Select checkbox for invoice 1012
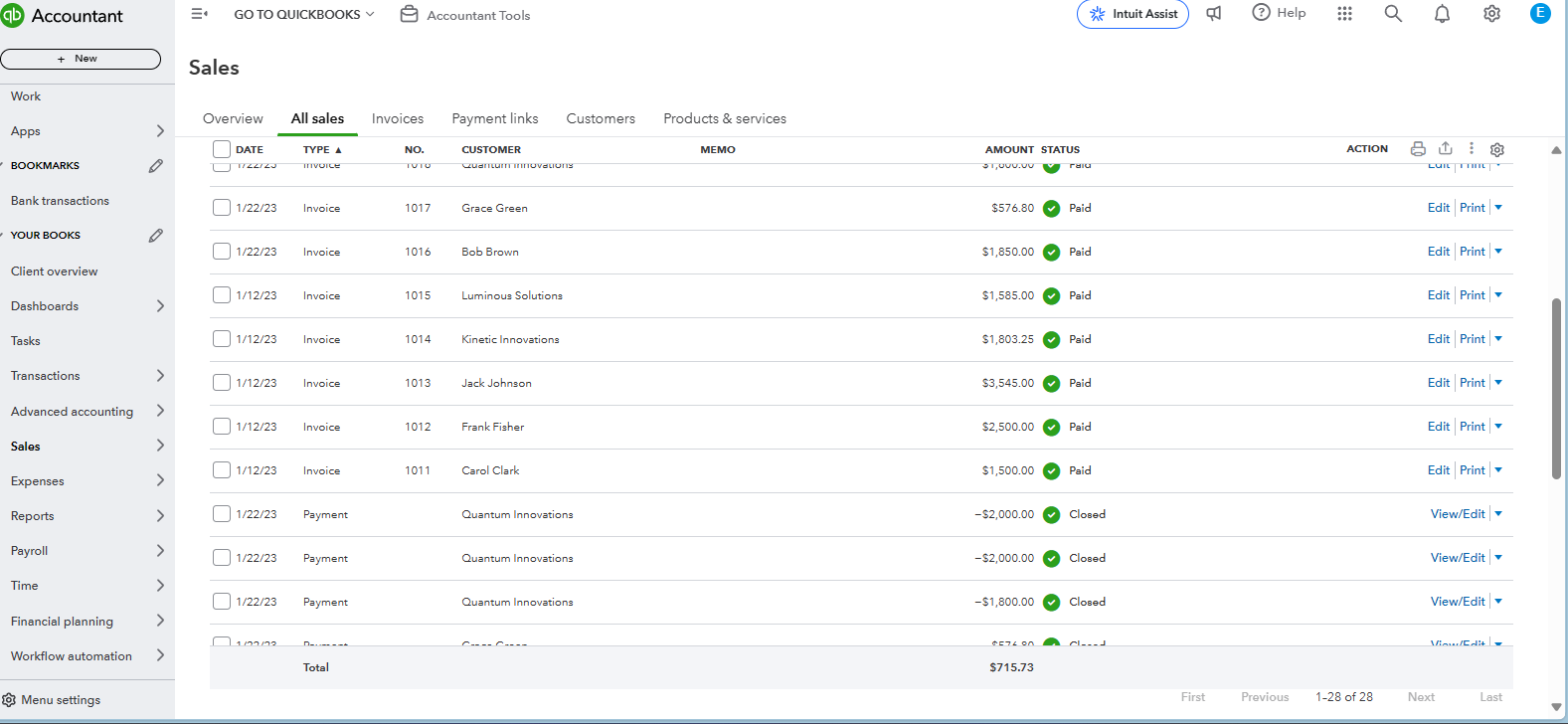The height and width of the screenshot is (724, 1568). [x=222, y=427]
